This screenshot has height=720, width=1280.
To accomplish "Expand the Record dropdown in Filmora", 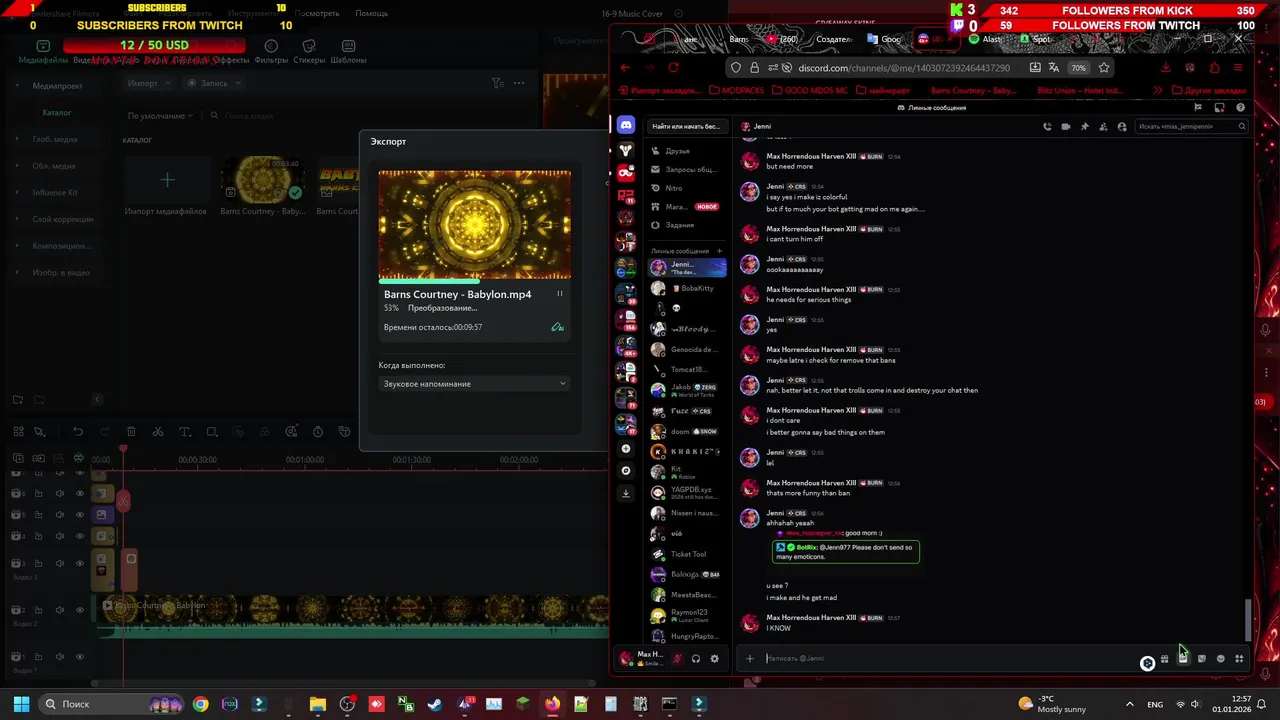I will 215,83.
